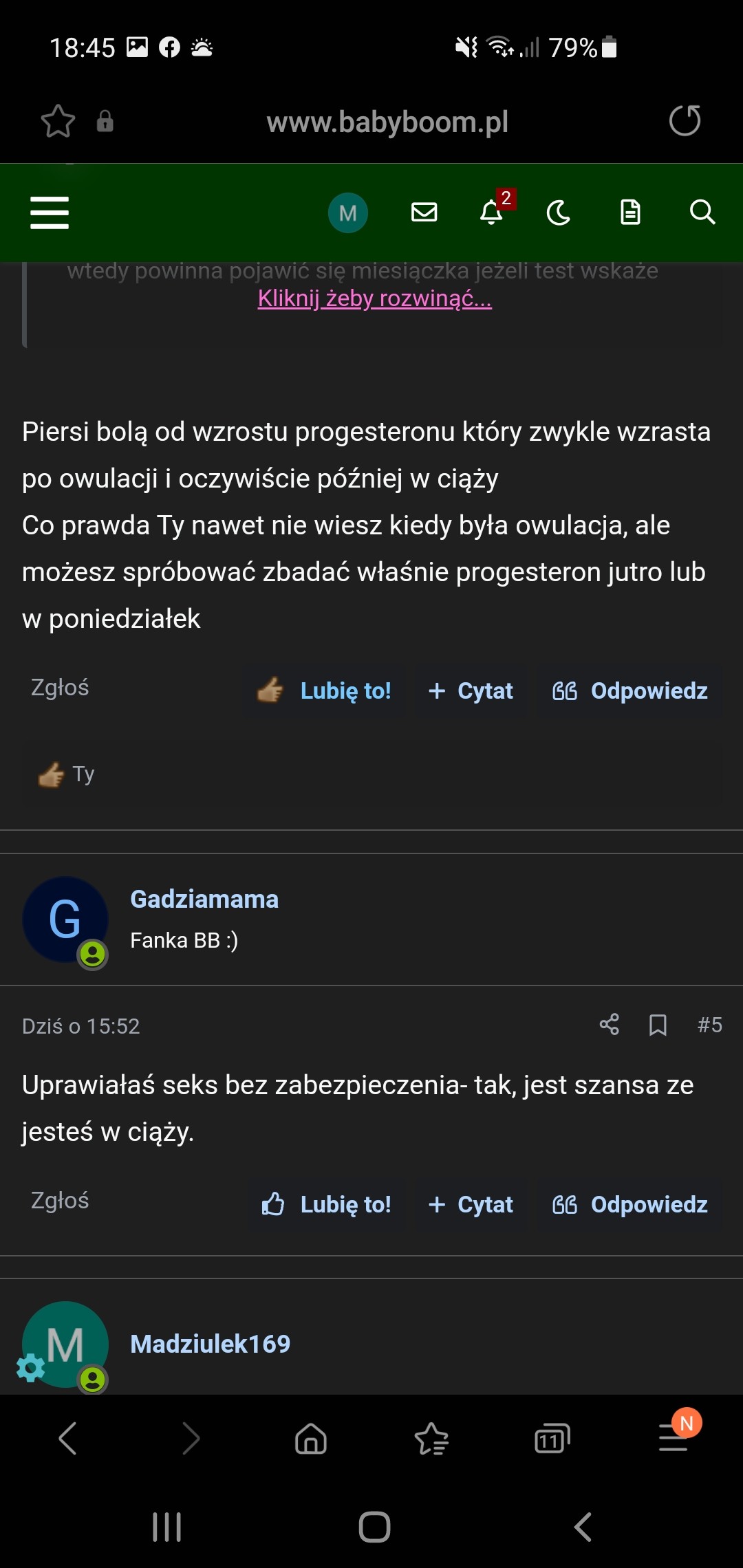The image size is (743, 1568).
Task: Open the M user account avatar
Action: (347, 213)
